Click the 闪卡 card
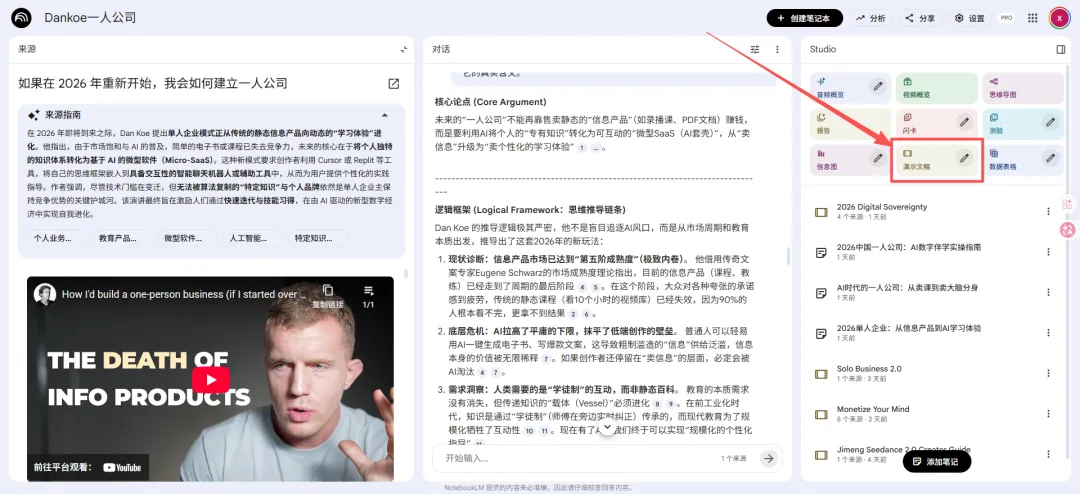Viewport: 1080px width, 494px height. pyautogui.click(x=937, y=123)
